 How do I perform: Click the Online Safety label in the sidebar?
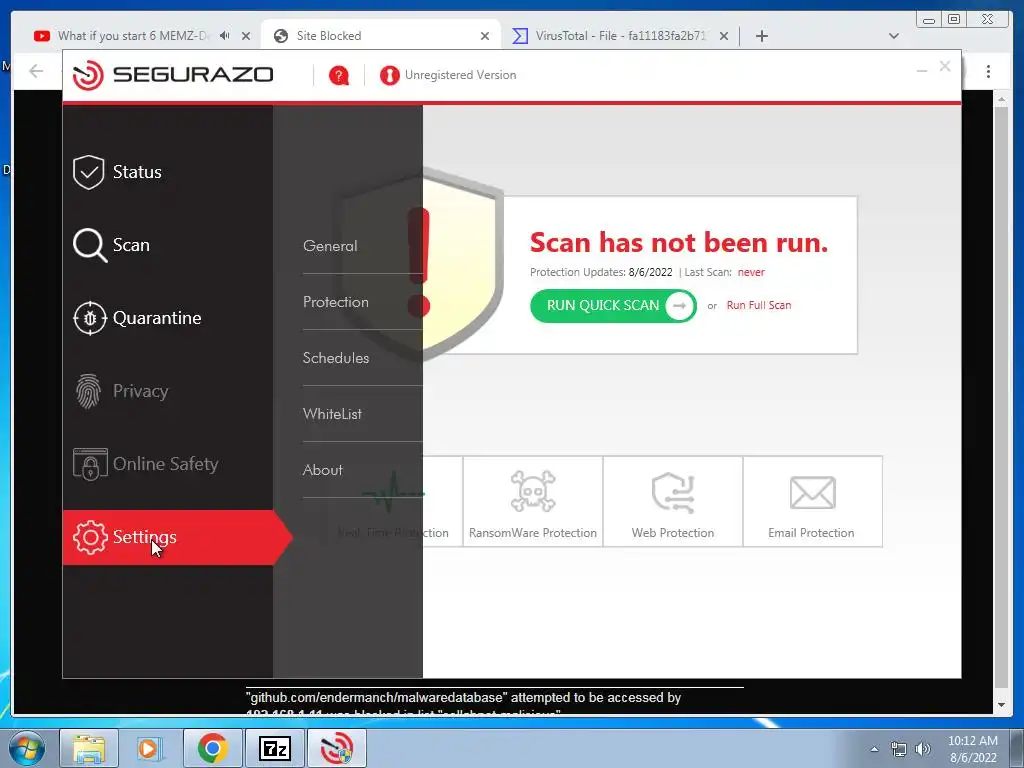coord(165,464)
